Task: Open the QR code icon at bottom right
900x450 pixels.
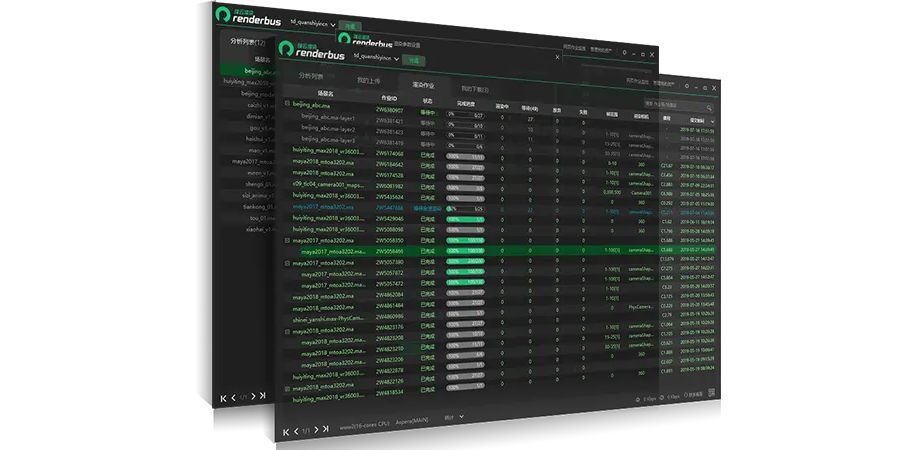Action: 711,395
